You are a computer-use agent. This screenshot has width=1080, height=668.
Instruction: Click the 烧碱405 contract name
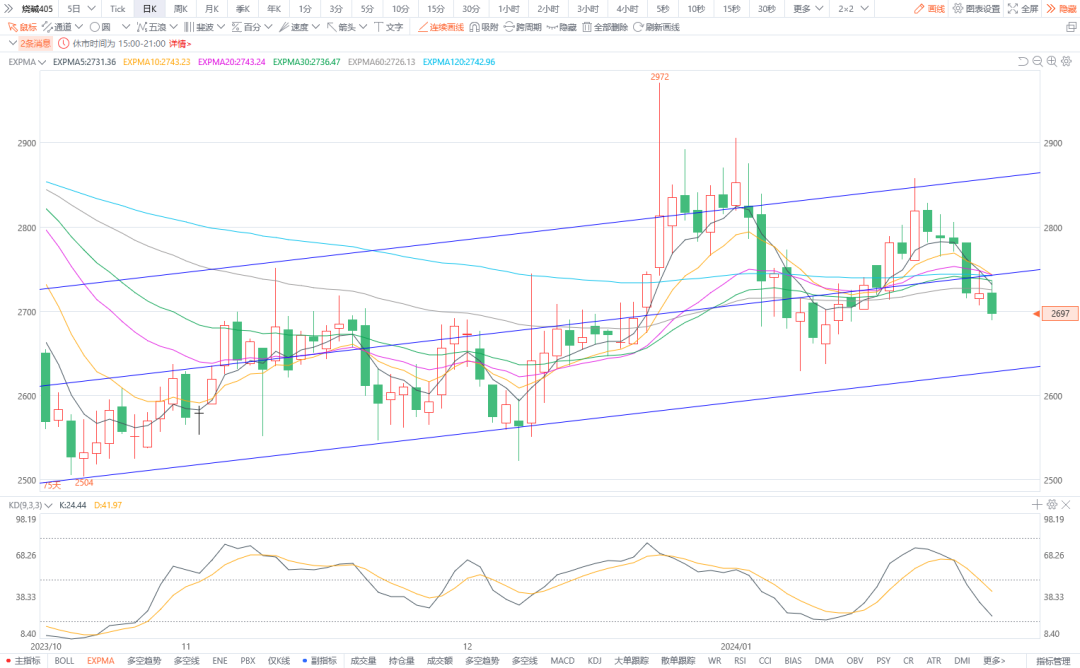[37, 9]
